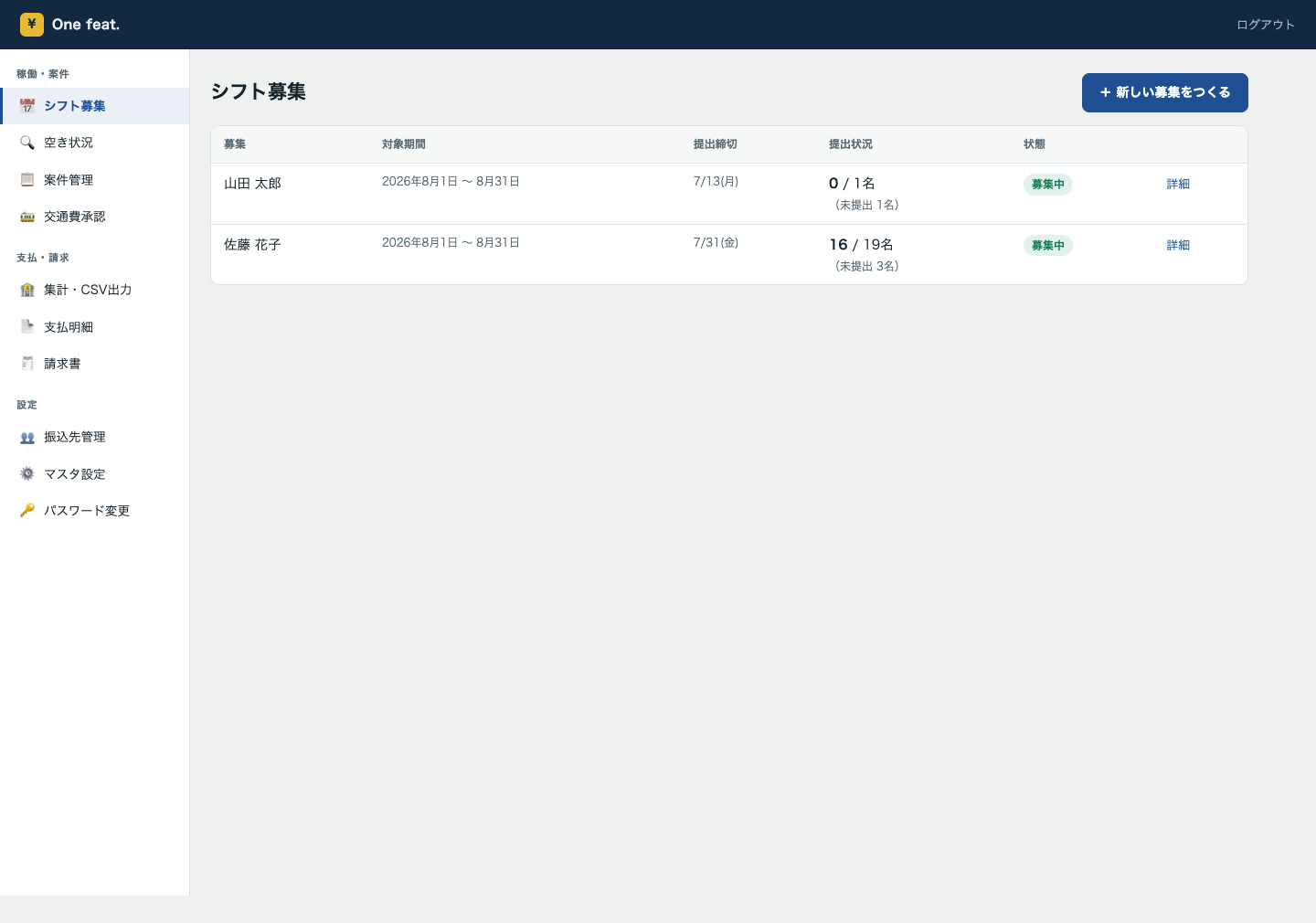This screenshot has width=1316, height=923.
Task: Open 案件管理 from the sidebar
Action: (95, 180)
